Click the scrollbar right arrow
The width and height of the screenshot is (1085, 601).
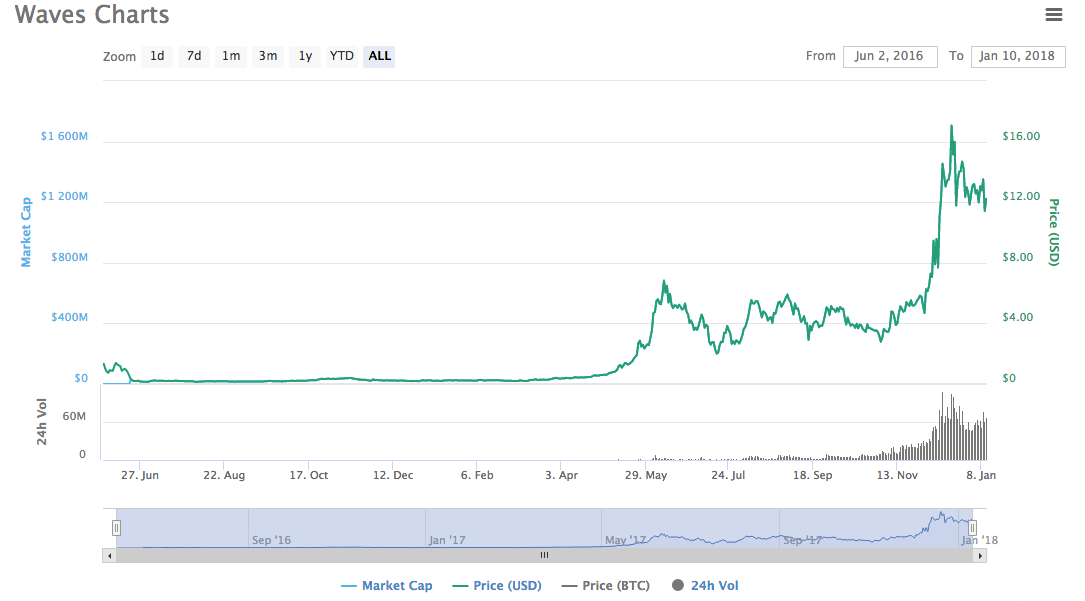pos(979,555)
